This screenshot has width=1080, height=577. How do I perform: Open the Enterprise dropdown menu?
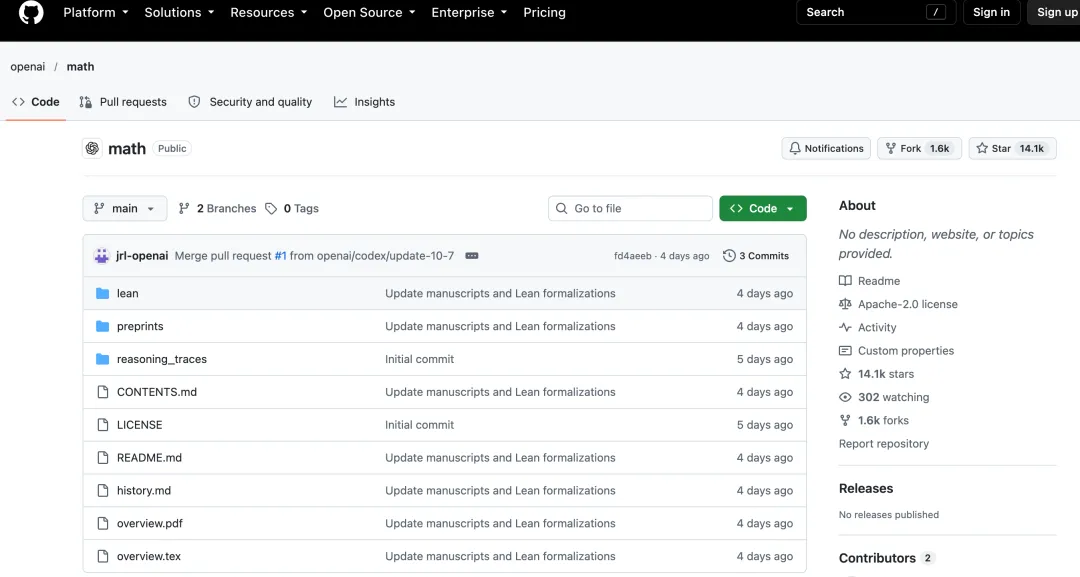coord(469,12)
